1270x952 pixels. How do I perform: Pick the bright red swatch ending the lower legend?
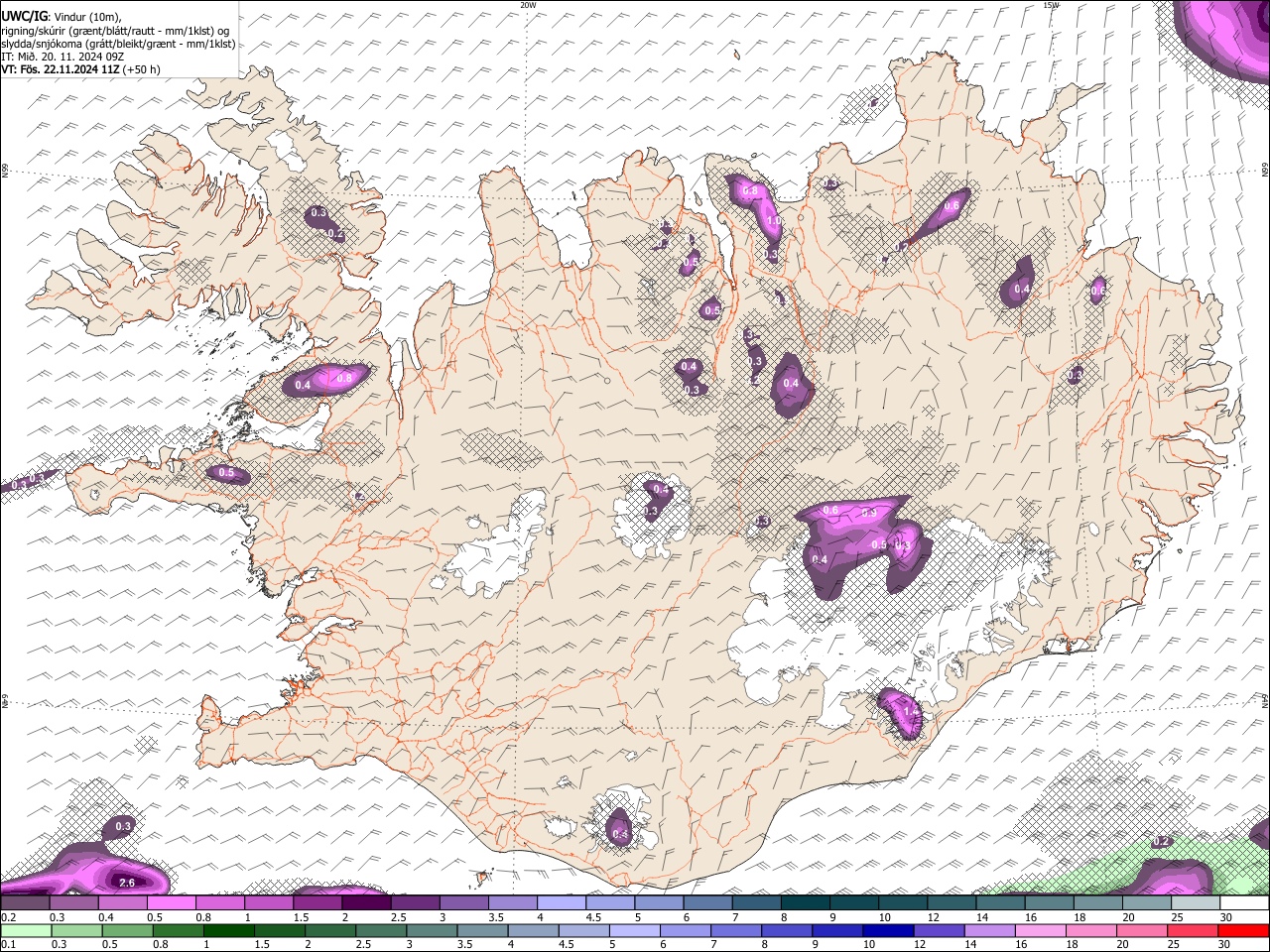(1244, 931)
